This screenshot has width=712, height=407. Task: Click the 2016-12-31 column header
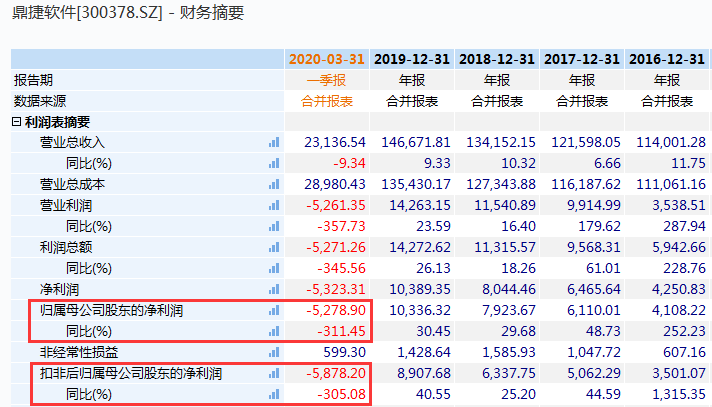[x=667, y=59]
